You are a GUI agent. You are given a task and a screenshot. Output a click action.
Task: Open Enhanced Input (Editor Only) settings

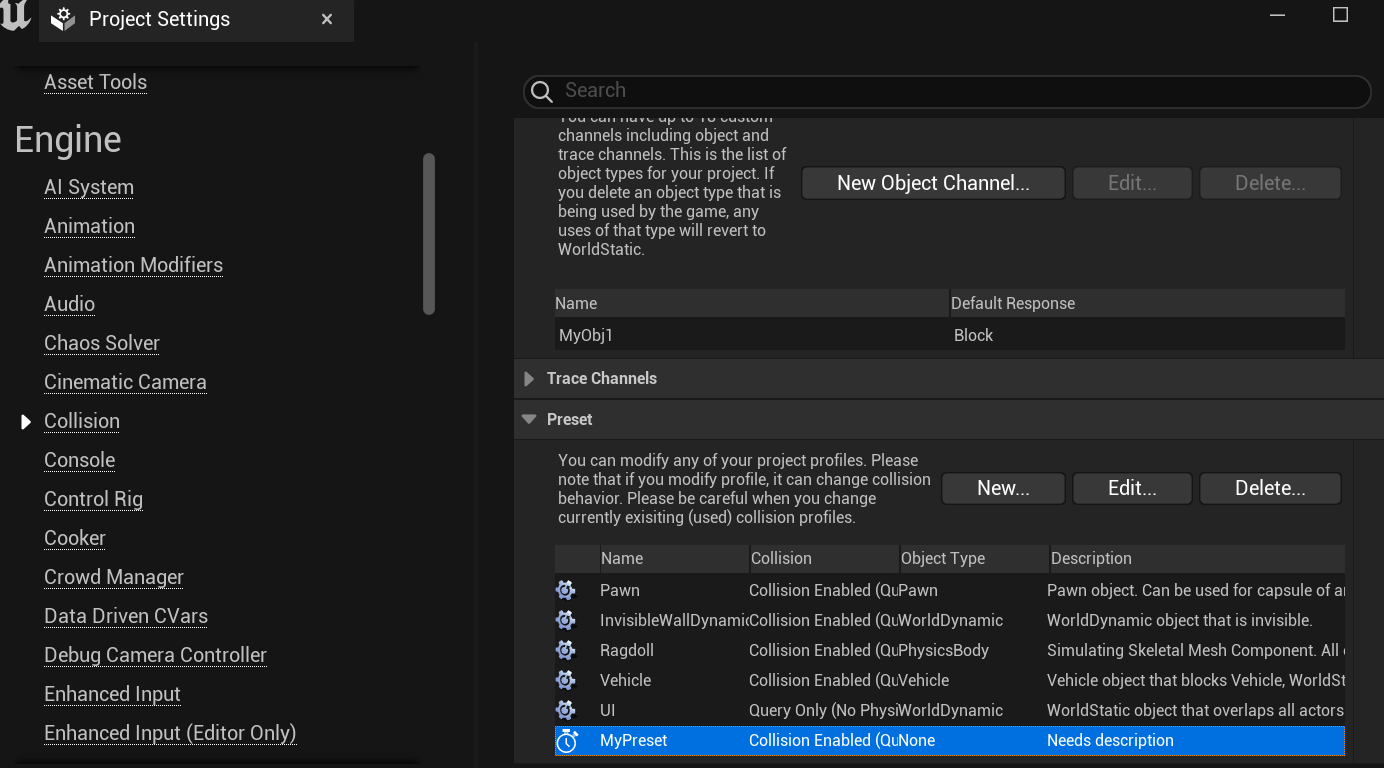170,733
